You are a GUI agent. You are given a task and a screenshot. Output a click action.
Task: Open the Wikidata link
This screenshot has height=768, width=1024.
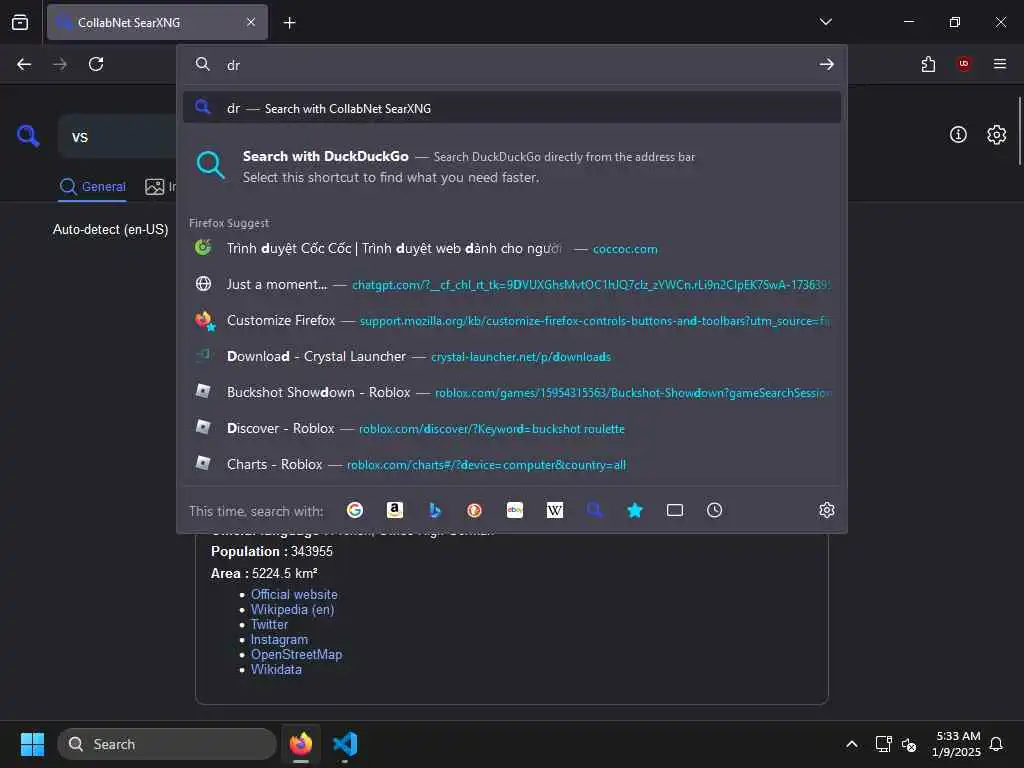tap(276, 669)
